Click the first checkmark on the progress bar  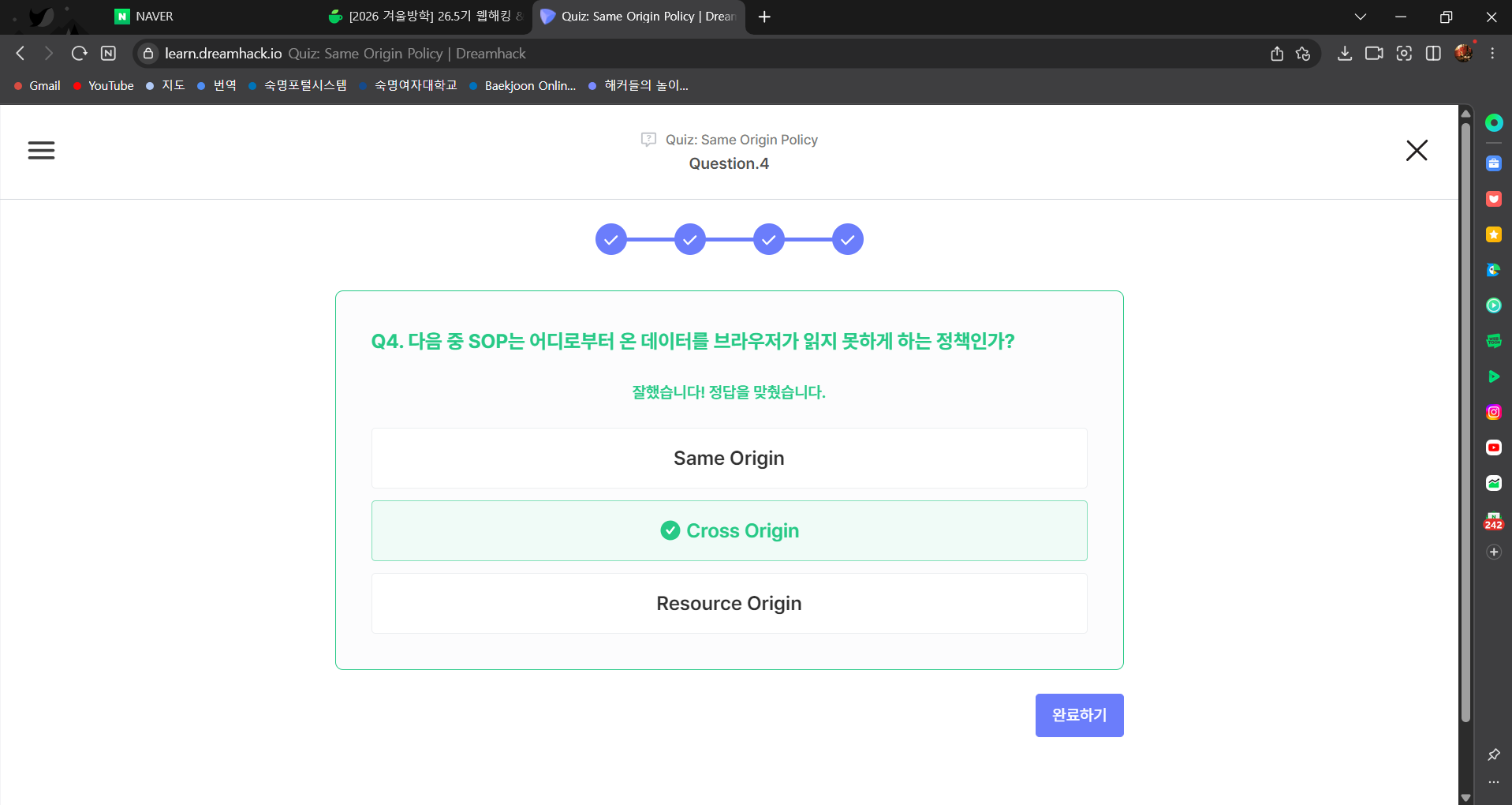tap(611, 238)
